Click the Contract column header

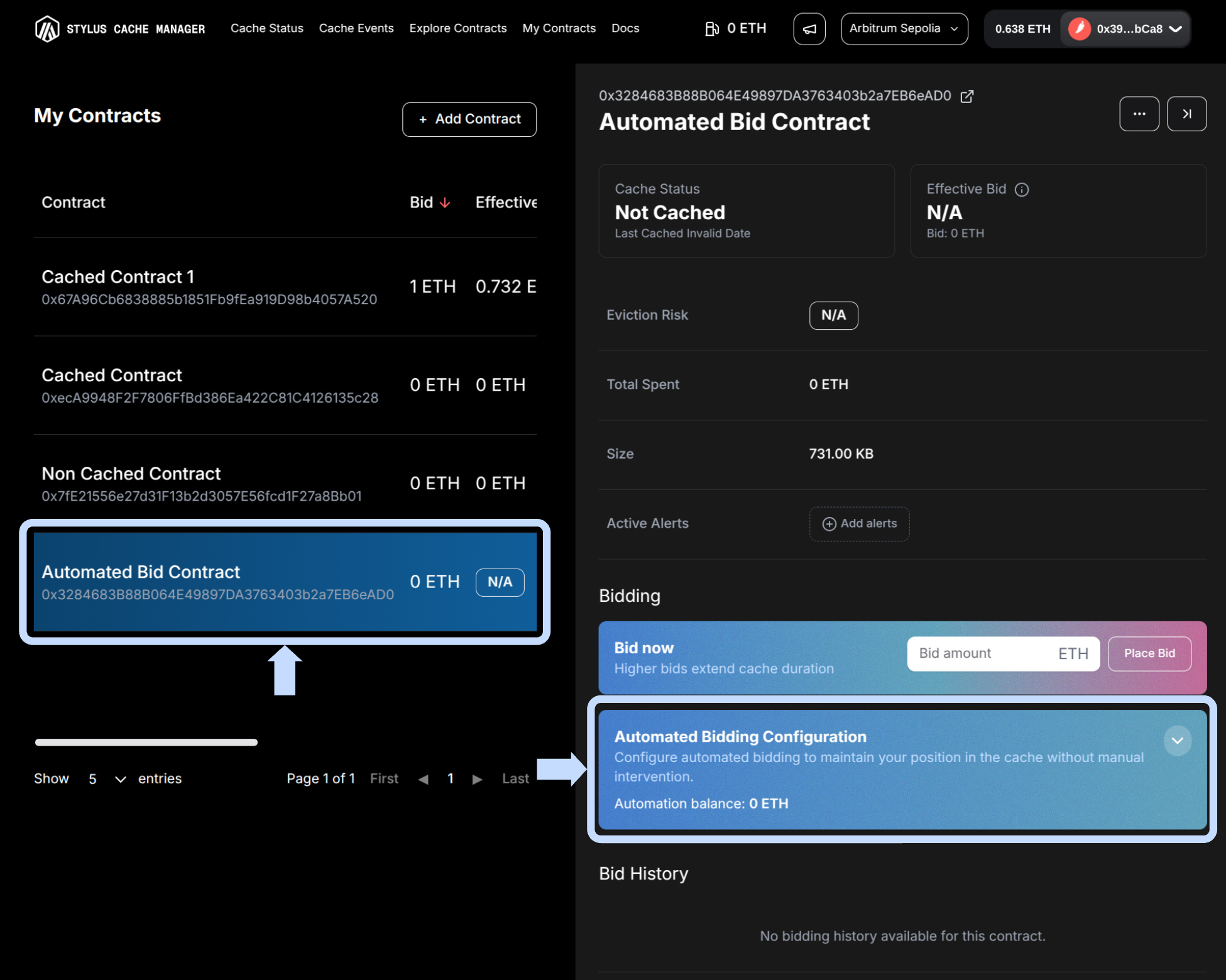74,203
